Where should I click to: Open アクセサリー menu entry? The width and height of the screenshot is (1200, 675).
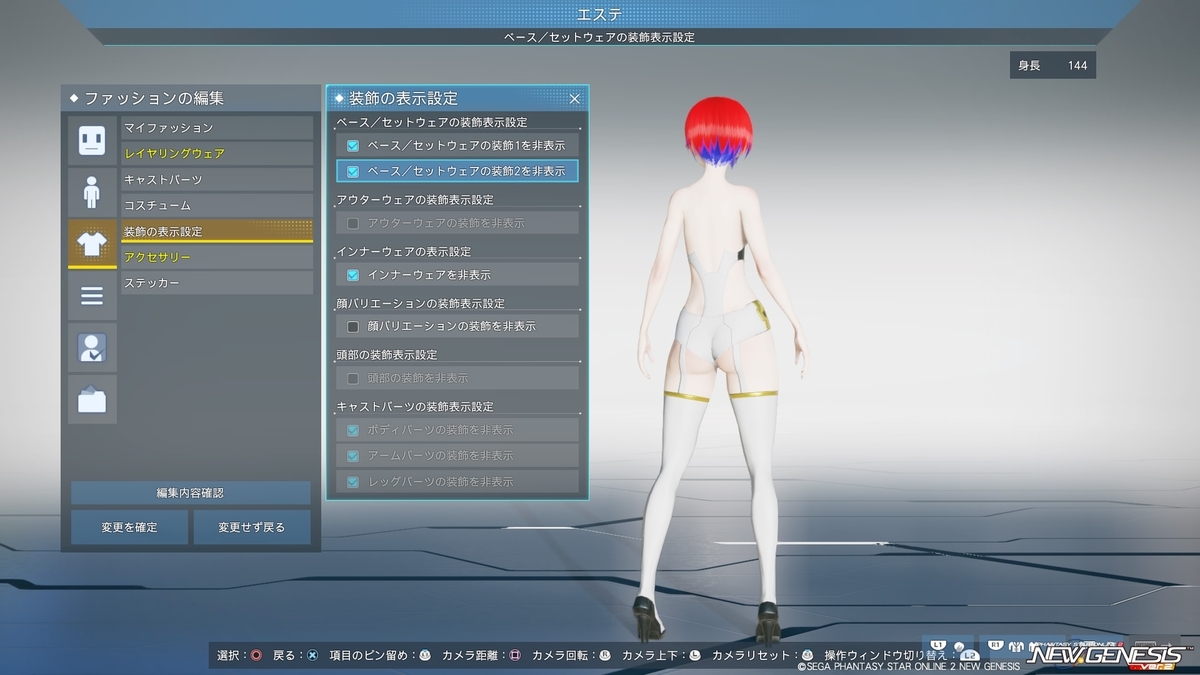pyautogui.click(x=217, y=257)
